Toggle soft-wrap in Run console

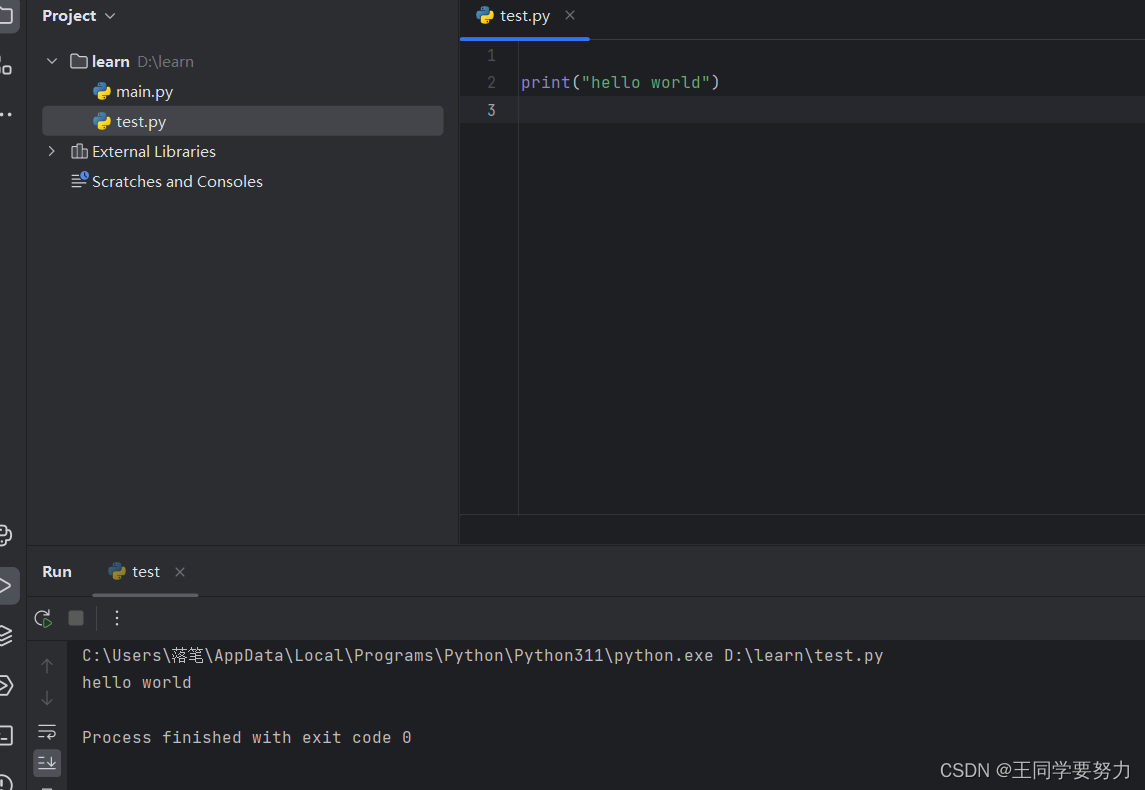[x=47, y=731]
